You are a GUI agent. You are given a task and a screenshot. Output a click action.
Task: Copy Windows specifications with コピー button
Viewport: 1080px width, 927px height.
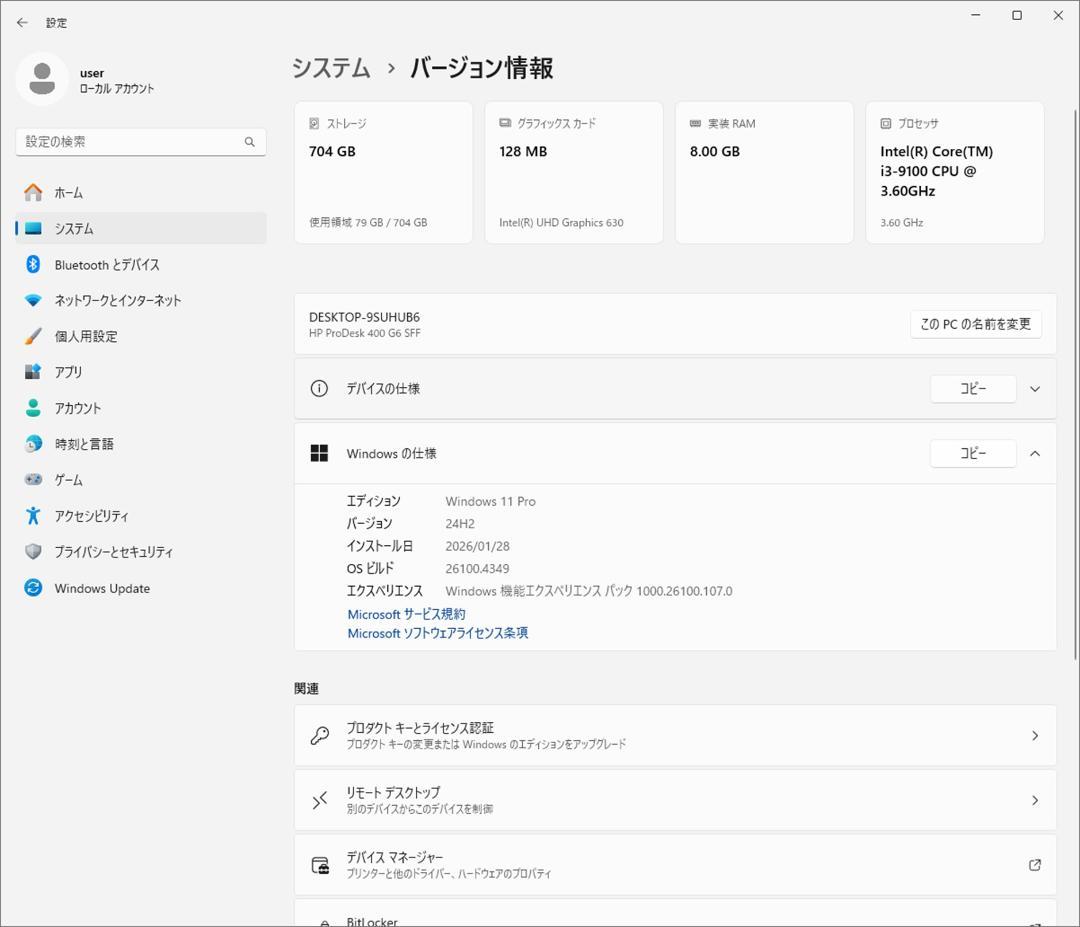click(x=973, y=453)
